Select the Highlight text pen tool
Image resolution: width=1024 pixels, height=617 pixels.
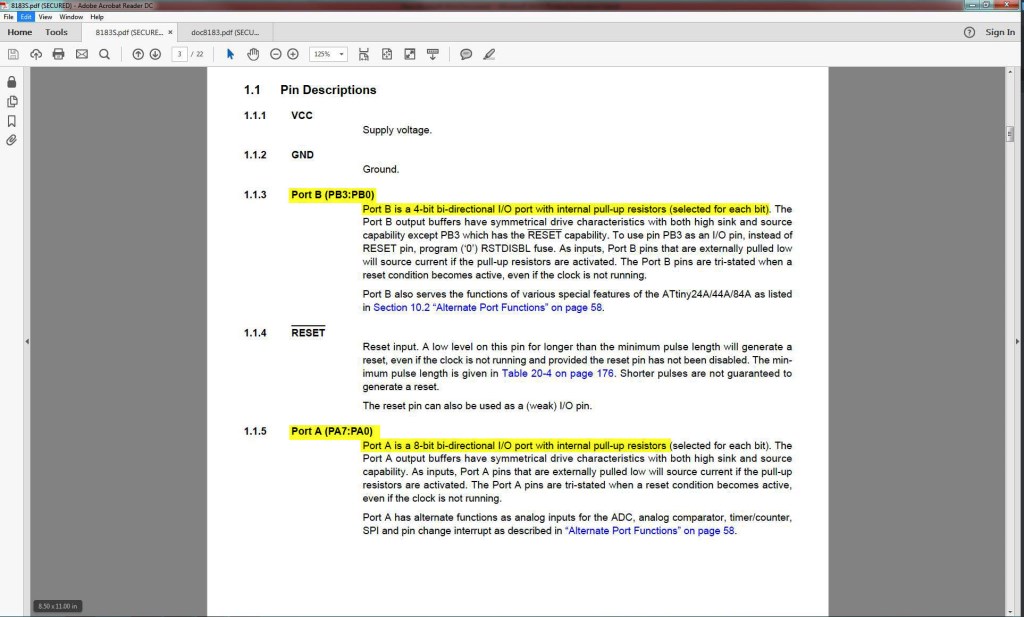coord(489,54)
